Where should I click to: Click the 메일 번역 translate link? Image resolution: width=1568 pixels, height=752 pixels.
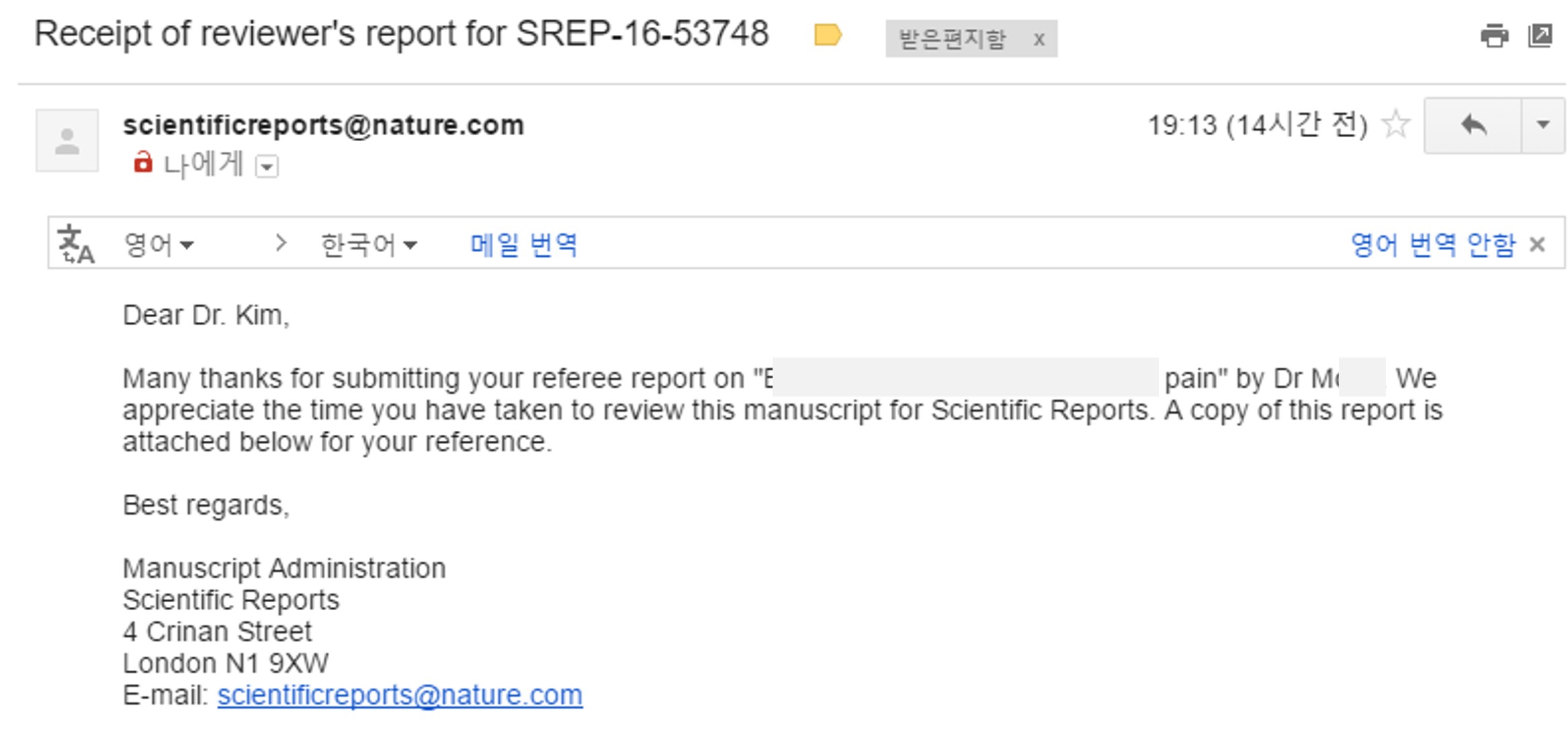523,245
